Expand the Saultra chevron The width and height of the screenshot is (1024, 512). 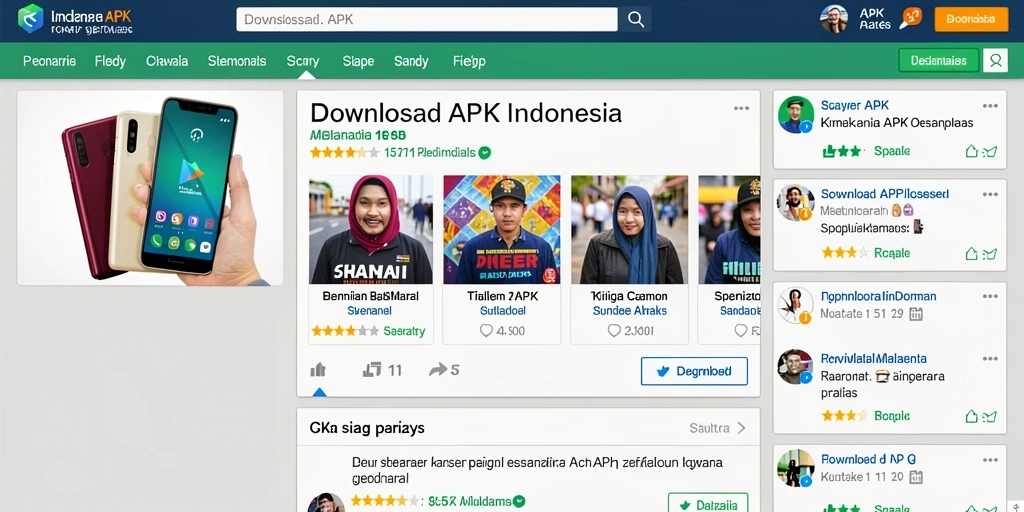click(741, 428)
